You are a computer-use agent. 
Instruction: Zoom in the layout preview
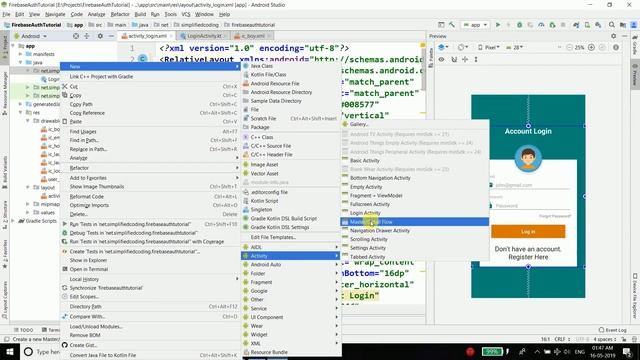591,47
